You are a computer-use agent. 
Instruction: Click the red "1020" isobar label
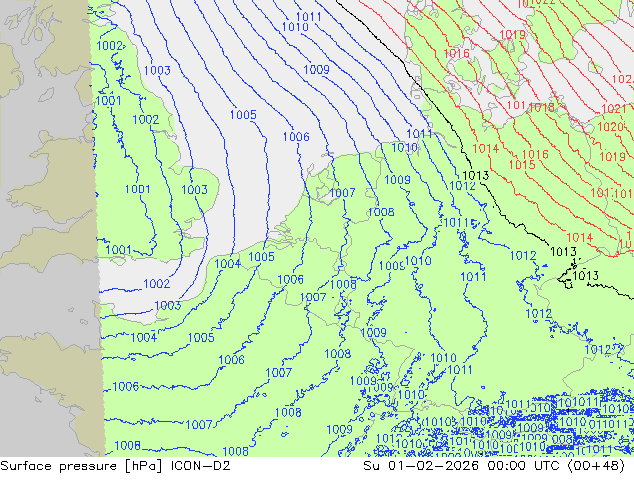611,127
